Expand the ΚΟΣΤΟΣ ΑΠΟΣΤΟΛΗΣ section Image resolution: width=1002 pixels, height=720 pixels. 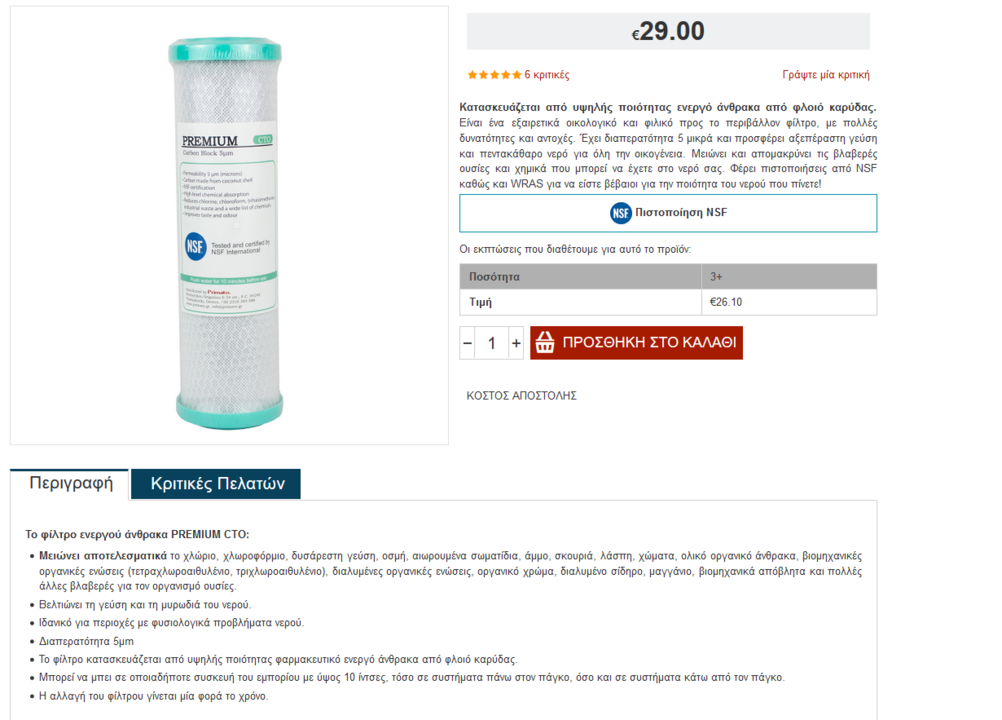[521, 395]
